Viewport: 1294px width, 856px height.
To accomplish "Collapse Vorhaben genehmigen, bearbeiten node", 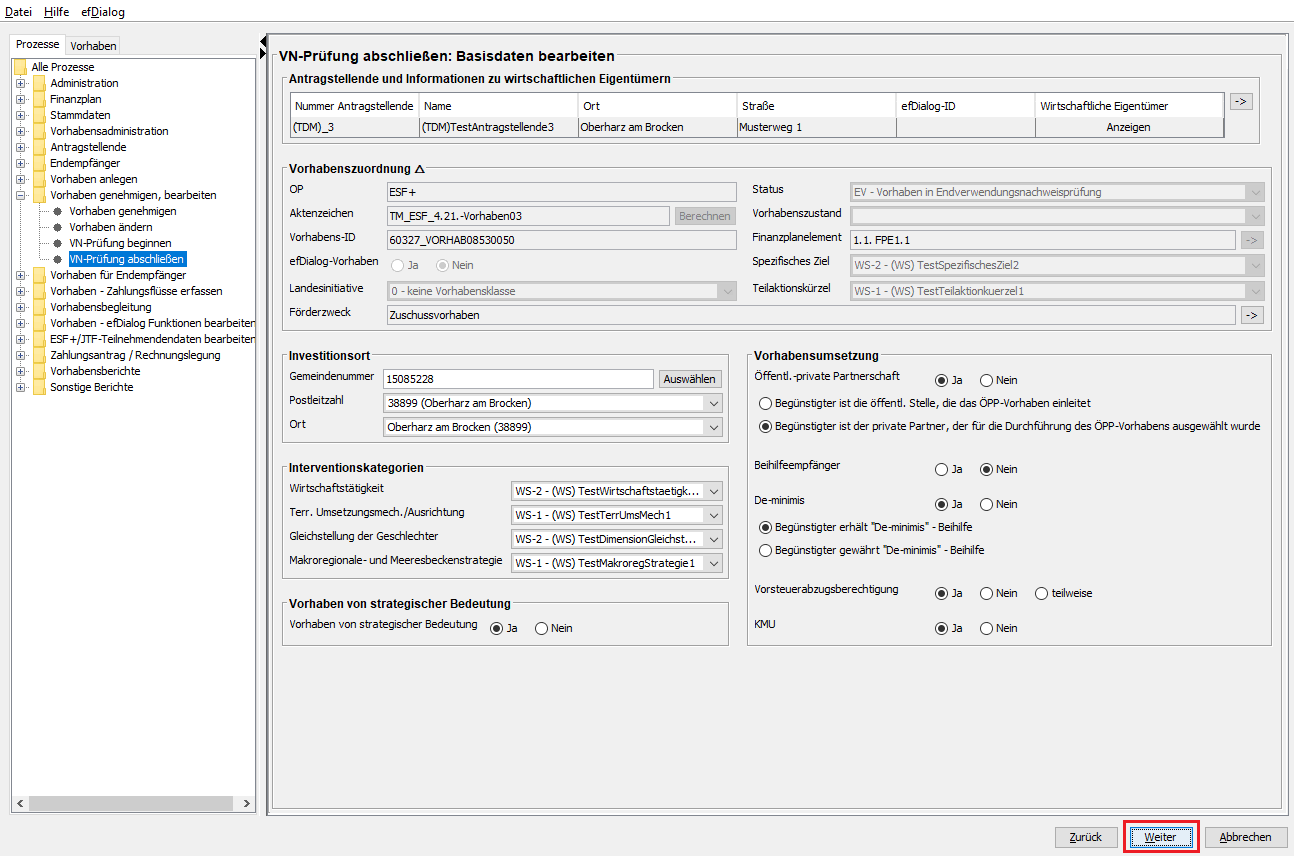I will click(x=20, y=195).
